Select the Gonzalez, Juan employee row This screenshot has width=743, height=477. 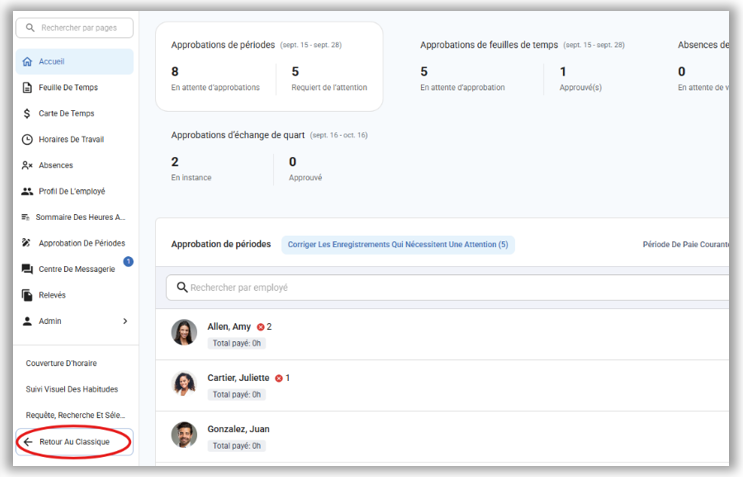442,437
